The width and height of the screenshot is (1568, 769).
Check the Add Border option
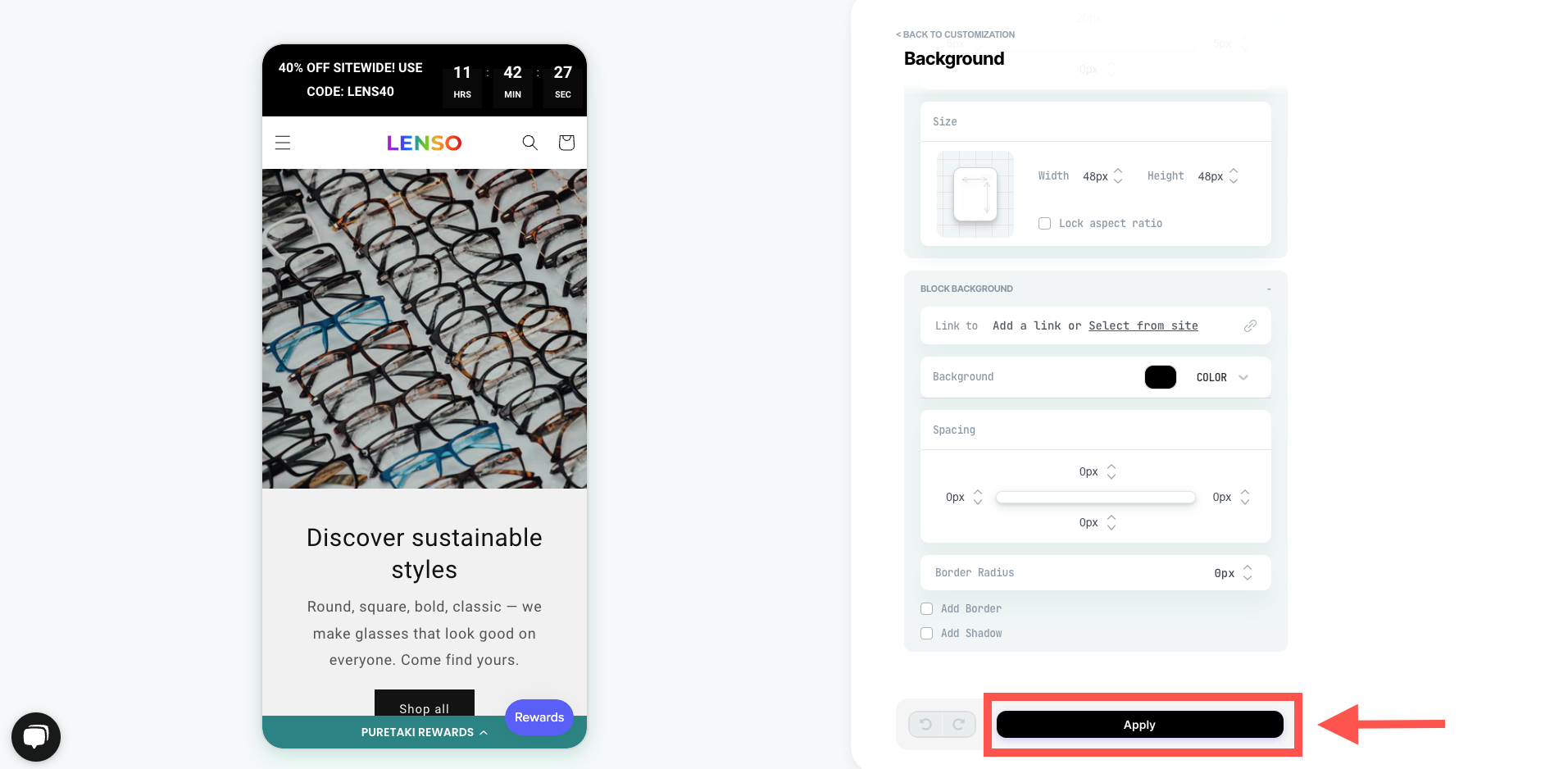point(927,608)
